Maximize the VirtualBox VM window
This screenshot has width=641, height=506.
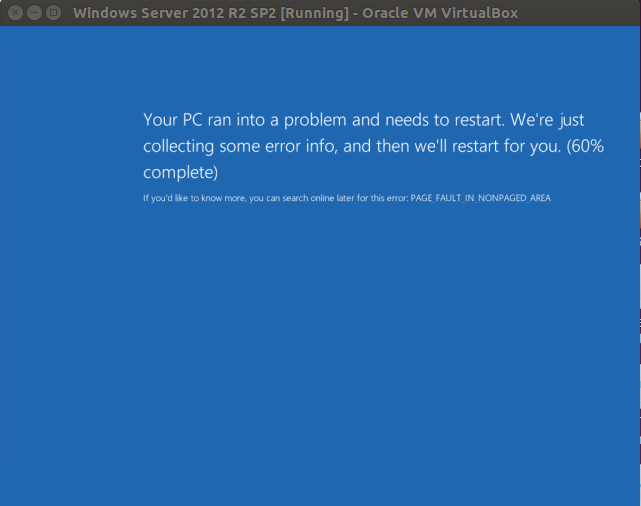tap(54, 13)
